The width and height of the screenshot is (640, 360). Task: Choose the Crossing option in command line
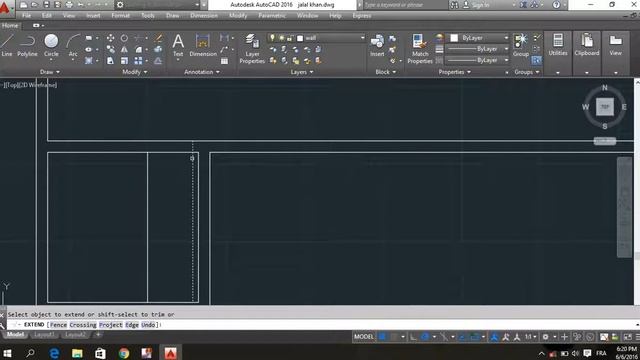point(83,325)
